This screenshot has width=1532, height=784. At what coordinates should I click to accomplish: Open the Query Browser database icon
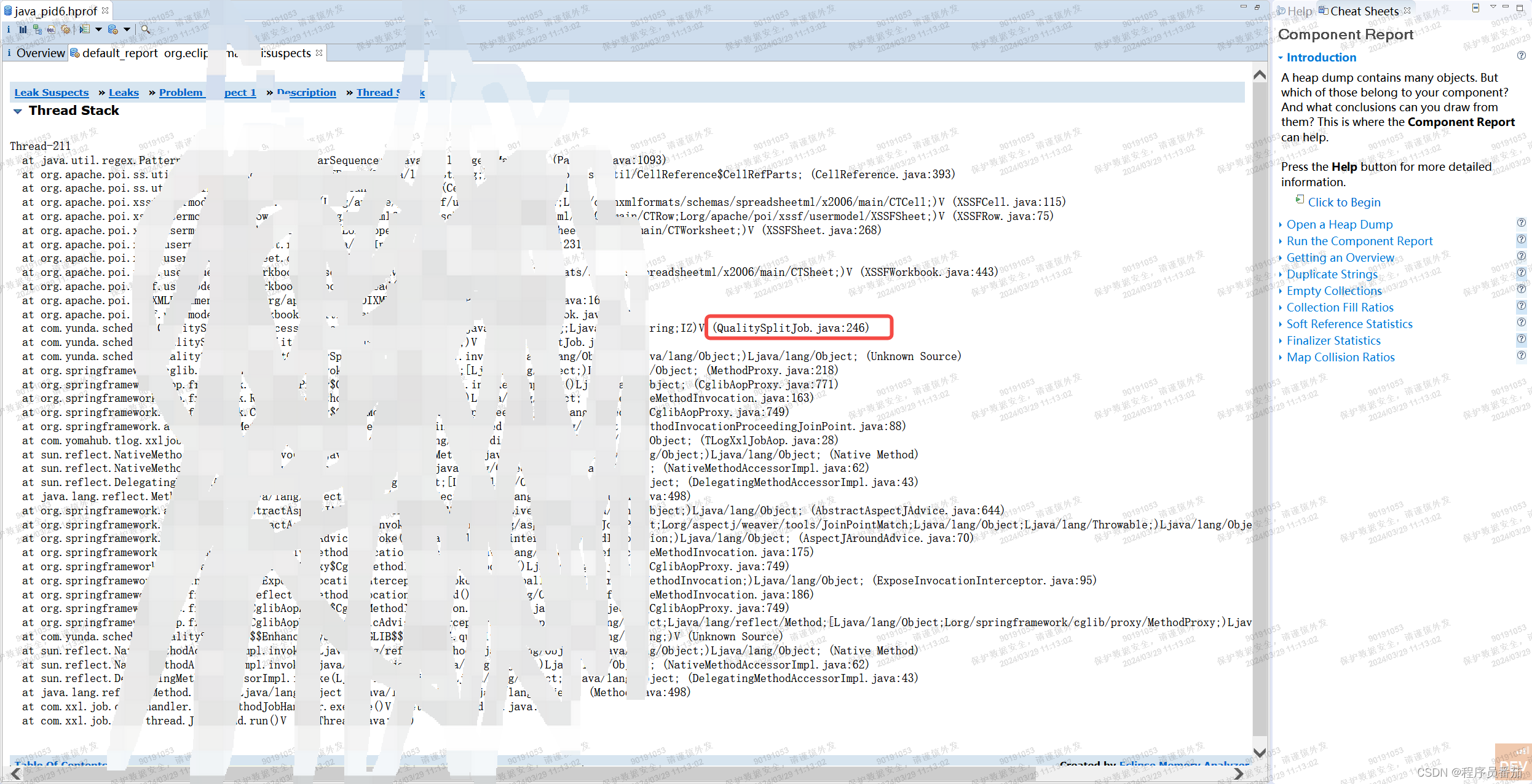pos(113,29)
